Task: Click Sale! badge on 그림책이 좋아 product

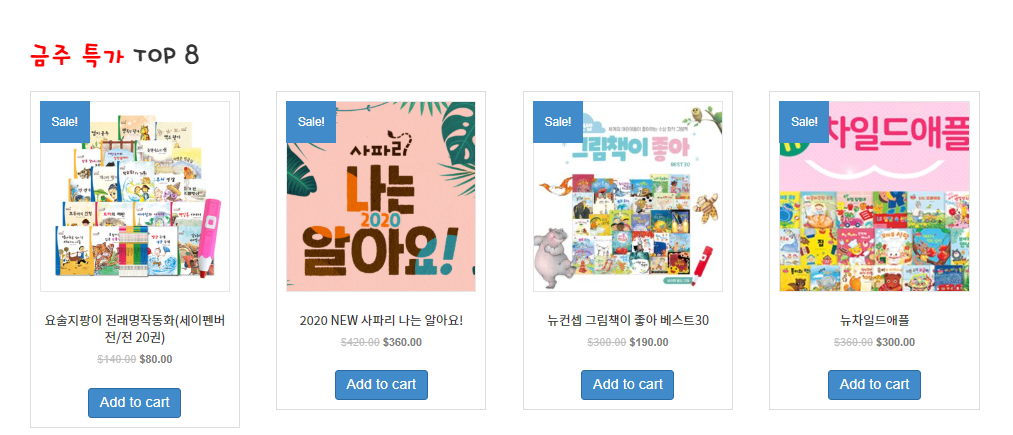Action: point(558,122)
